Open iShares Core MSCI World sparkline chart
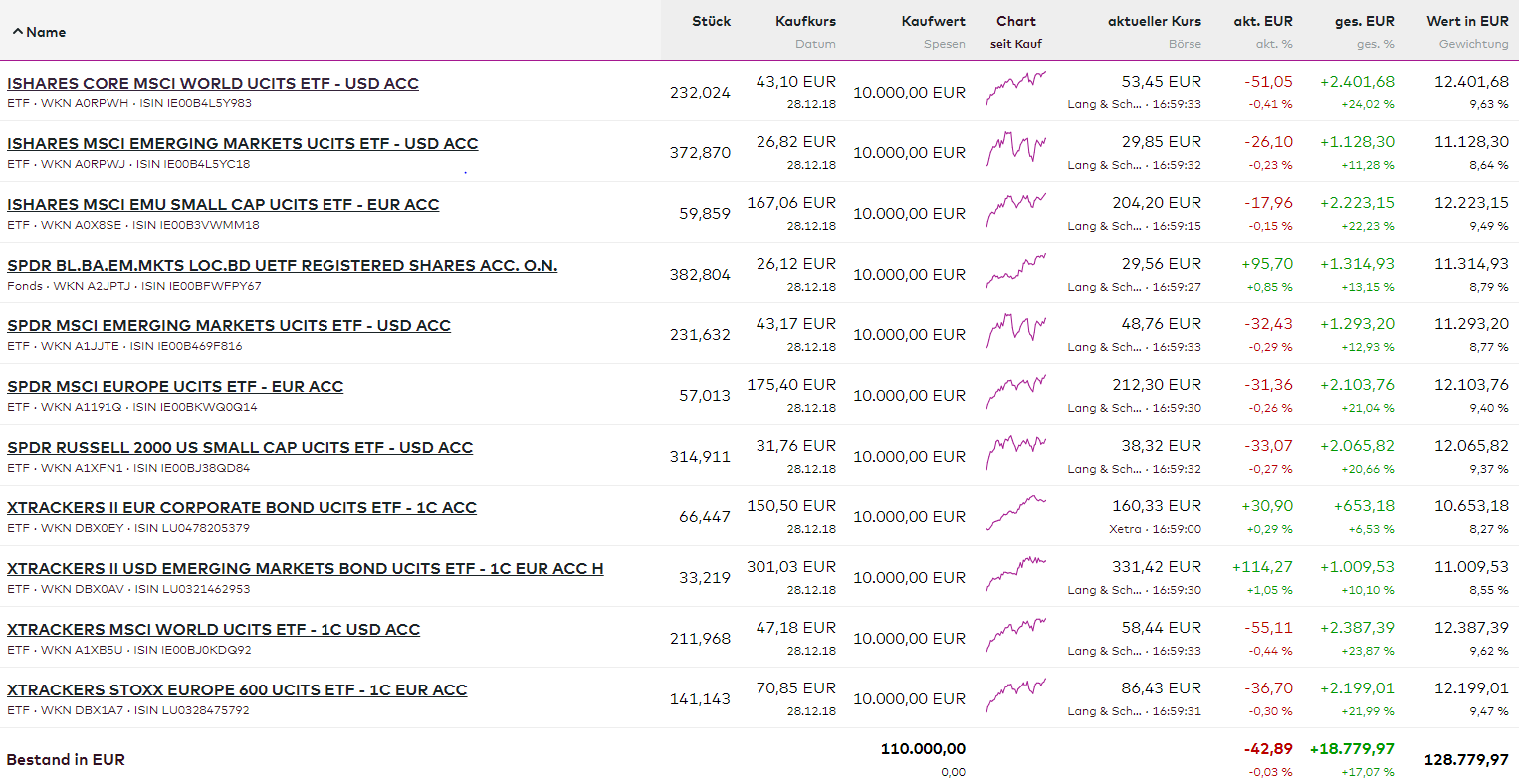Screen dimensions: 1519x784 pos(1016,88)
